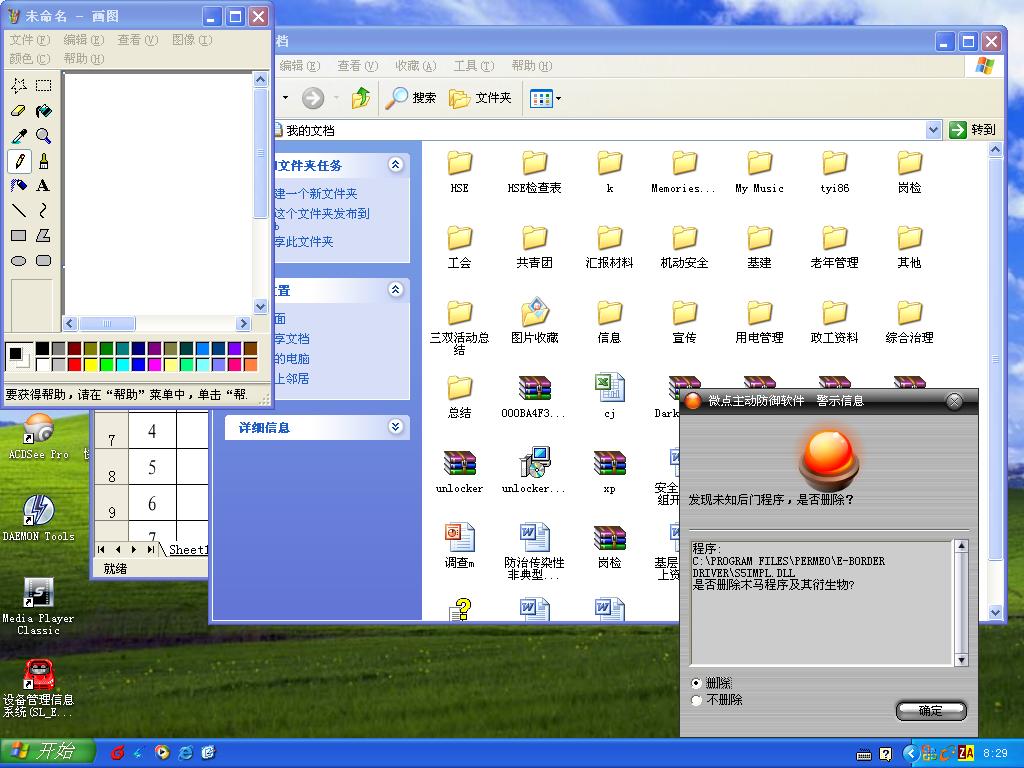Pick the yellow swatch in Paint palette
This screenshot has width=1024, height=768.
click(90, 364)
